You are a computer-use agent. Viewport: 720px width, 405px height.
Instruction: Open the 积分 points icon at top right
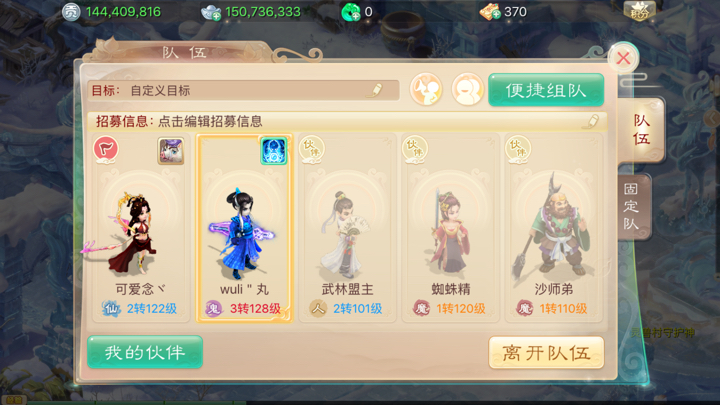tap(639, 11)
